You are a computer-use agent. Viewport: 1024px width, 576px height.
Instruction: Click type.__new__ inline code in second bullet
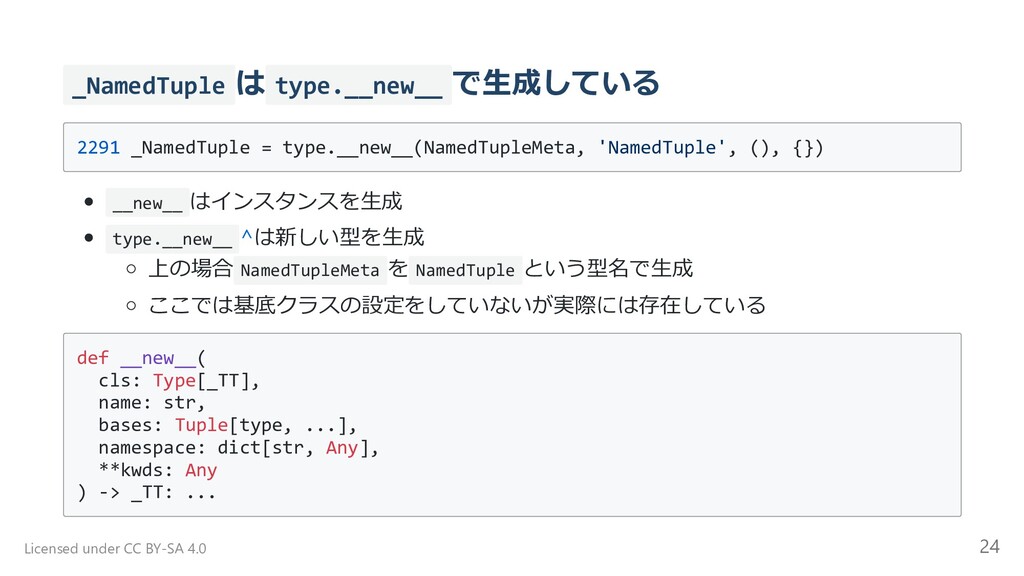(172, 239)
